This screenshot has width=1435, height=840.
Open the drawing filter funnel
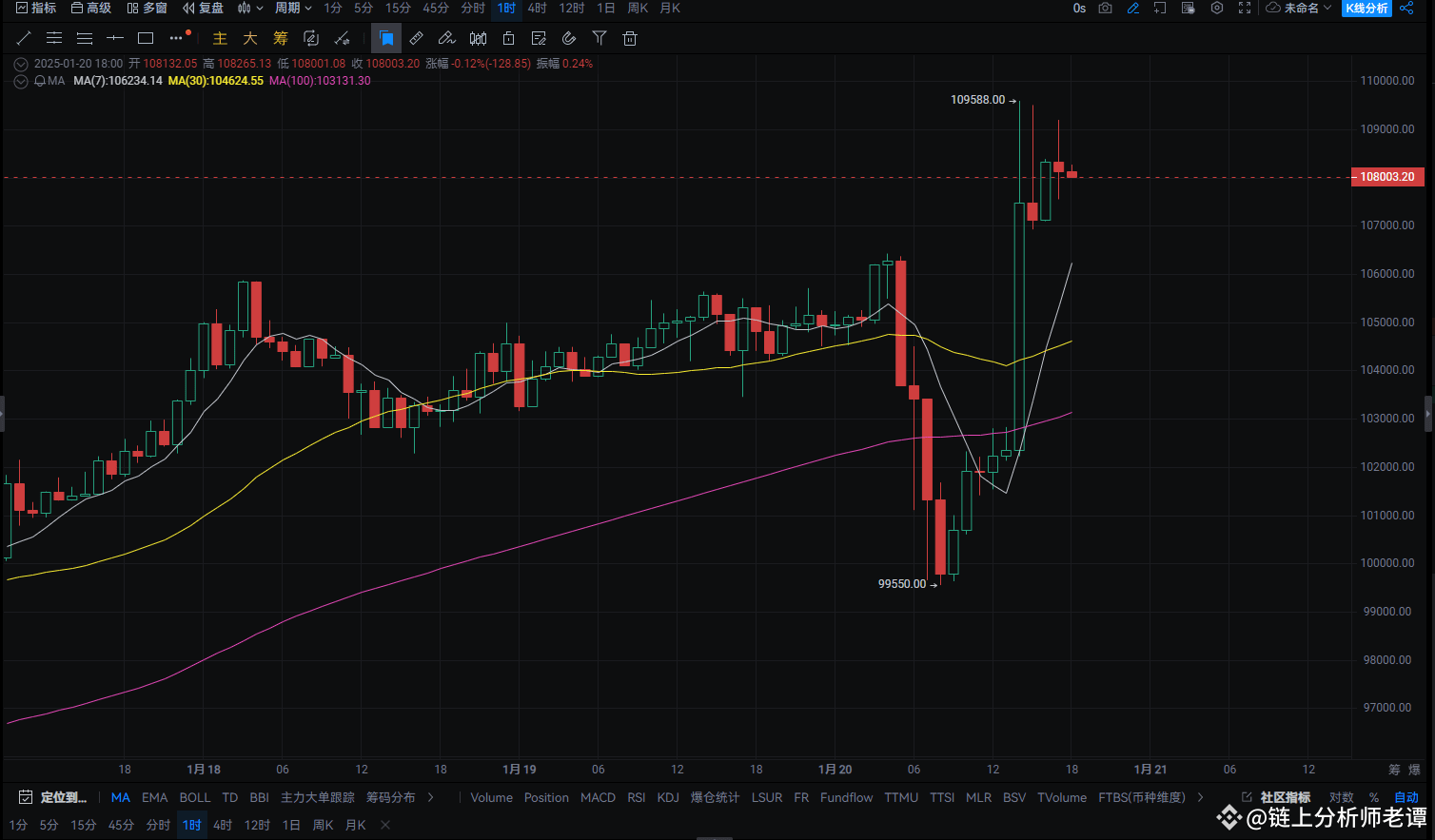tap(600, 38)
